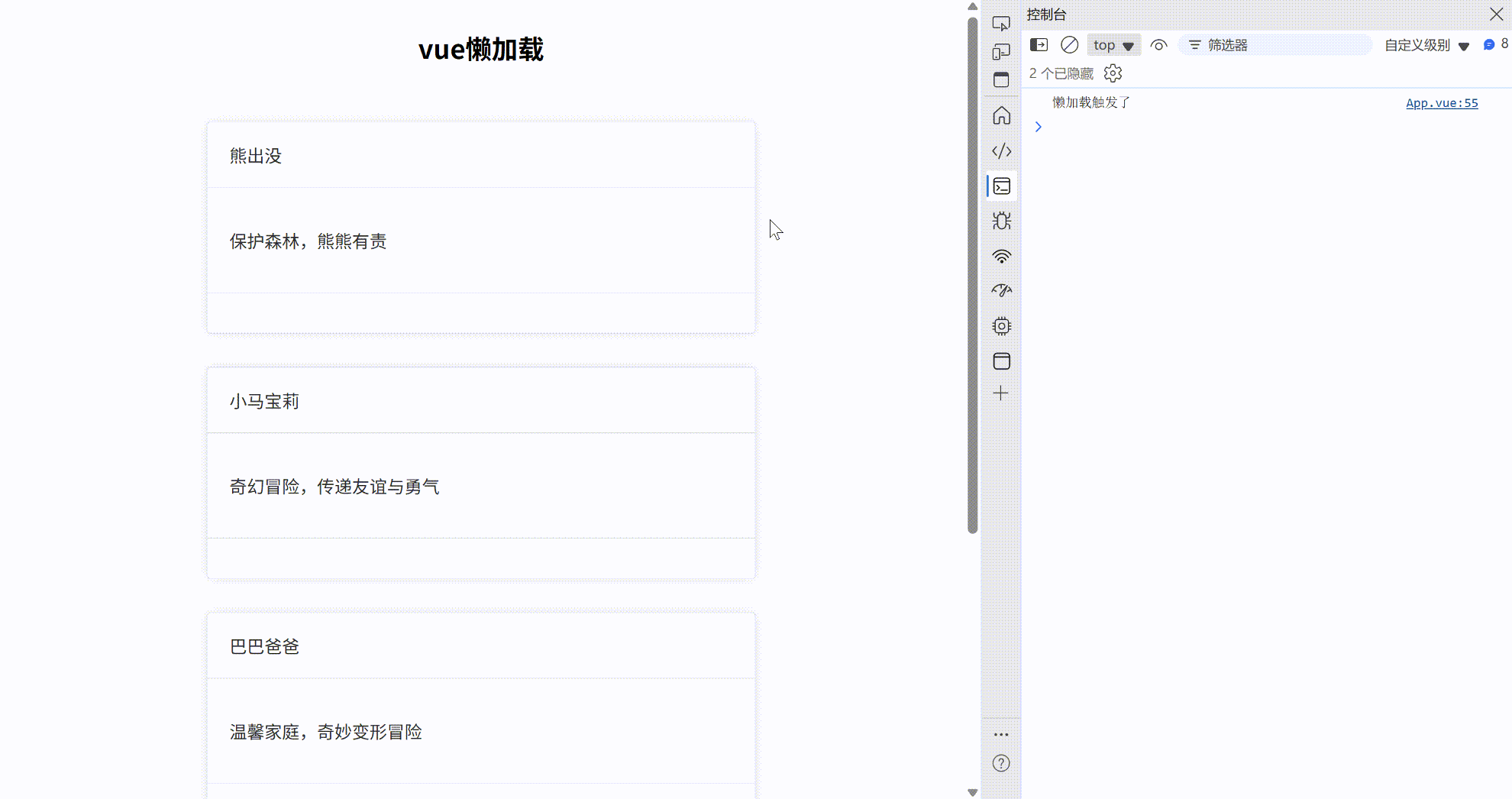Click the card title '熊出没'
Viewport: 1512px width, 799px height.
click(256, 156)
